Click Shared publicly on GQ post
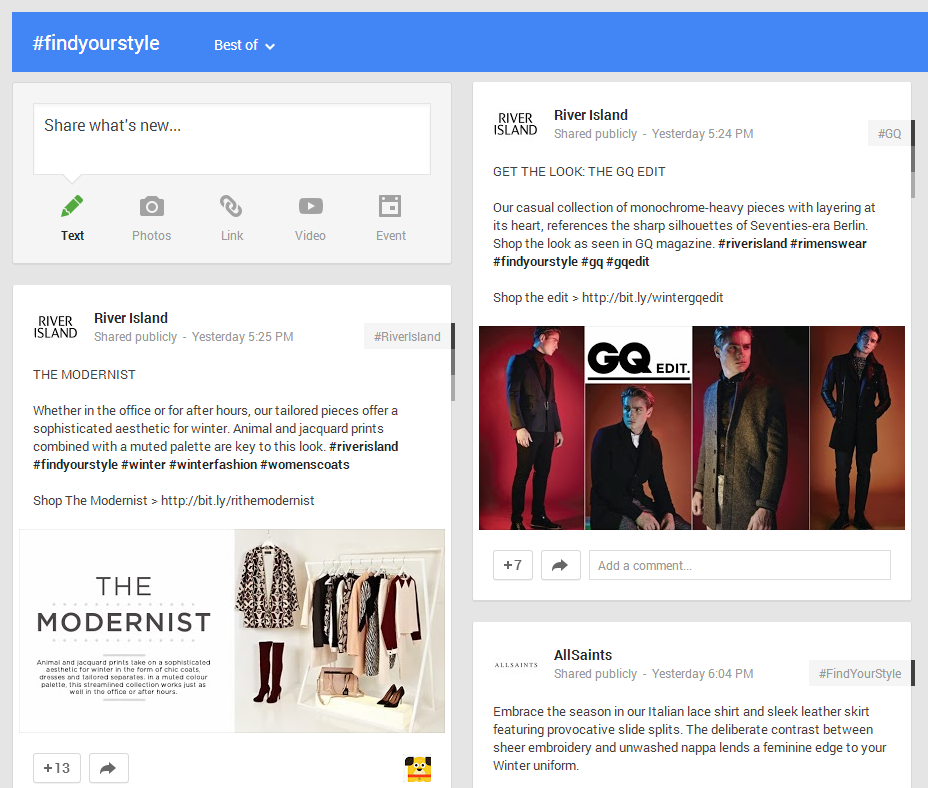The width and height of the screenshot is (928, 788). (595, 134)
